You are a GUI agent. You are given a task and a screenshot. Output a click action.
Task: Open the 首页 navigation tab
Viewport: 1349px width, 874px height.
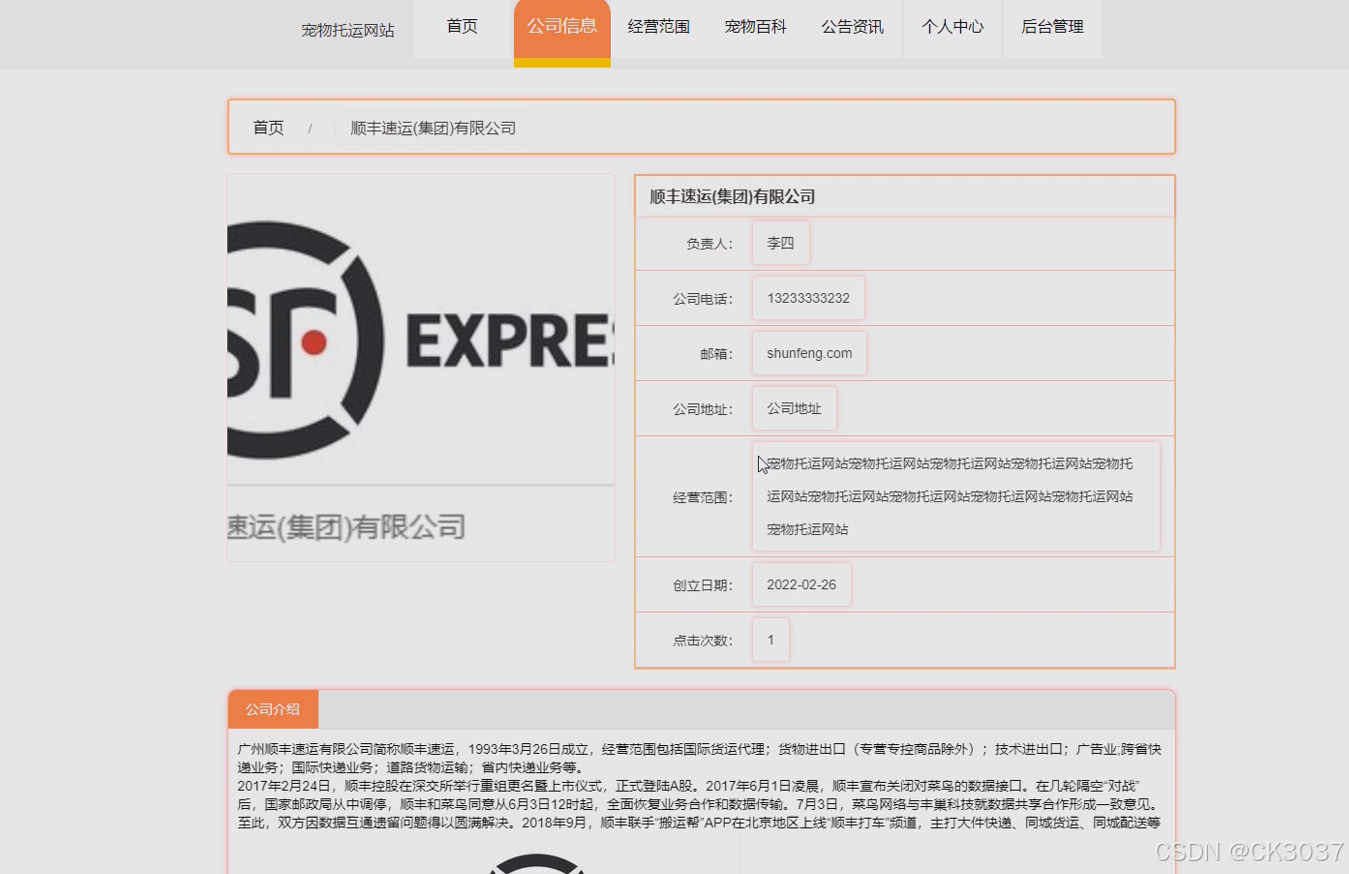pyautogui.click(x=462, y=27)
